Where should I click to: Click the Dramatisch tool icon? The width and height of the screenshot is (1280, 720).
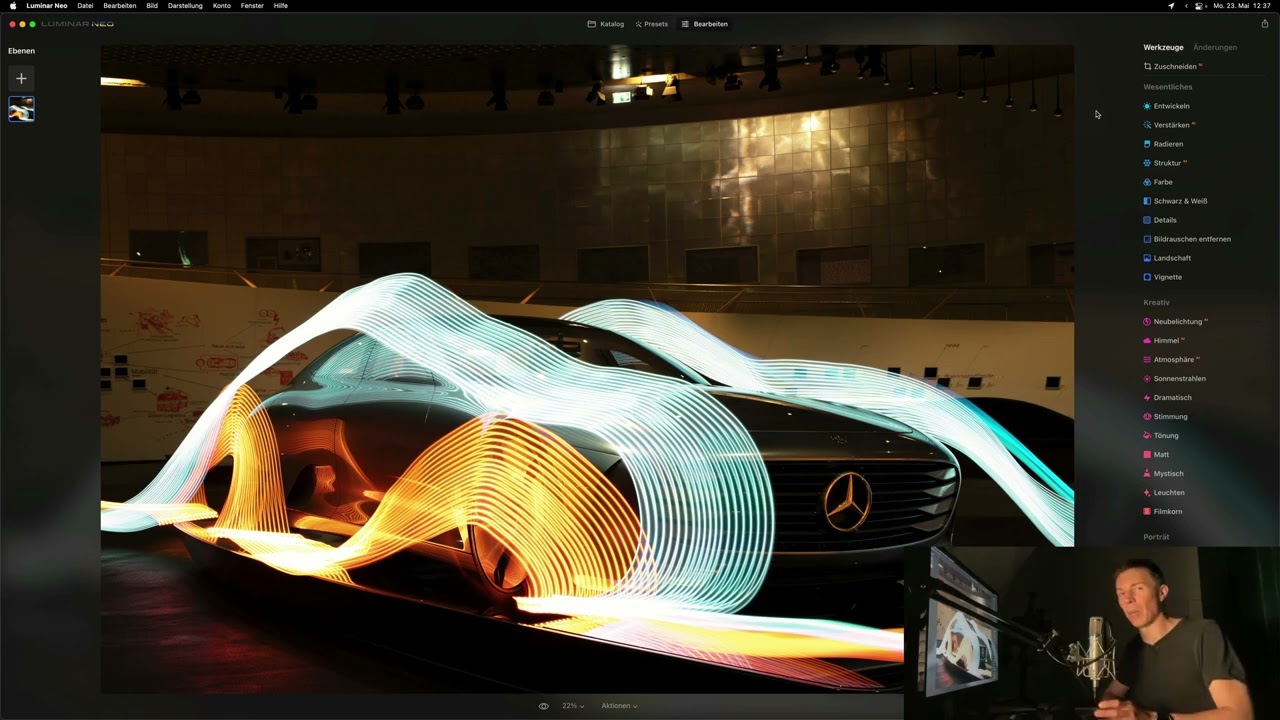(1147, 398)
